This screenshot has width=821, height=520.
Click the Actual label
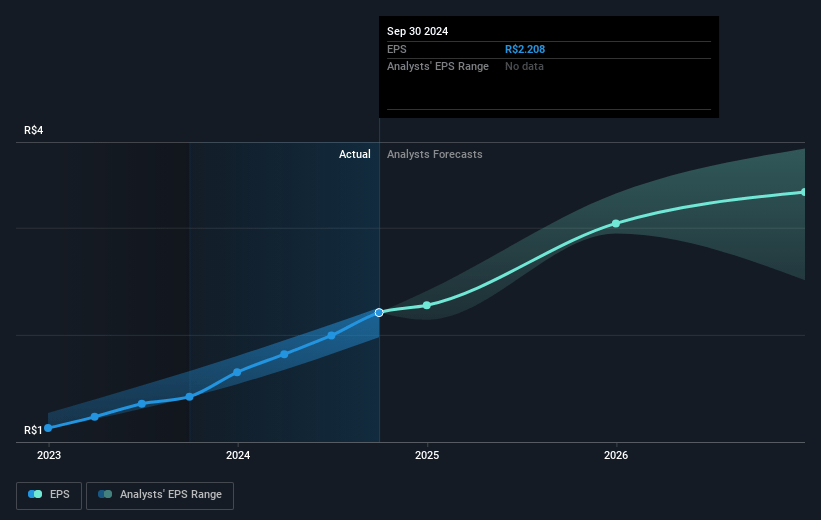click(354, 154)
